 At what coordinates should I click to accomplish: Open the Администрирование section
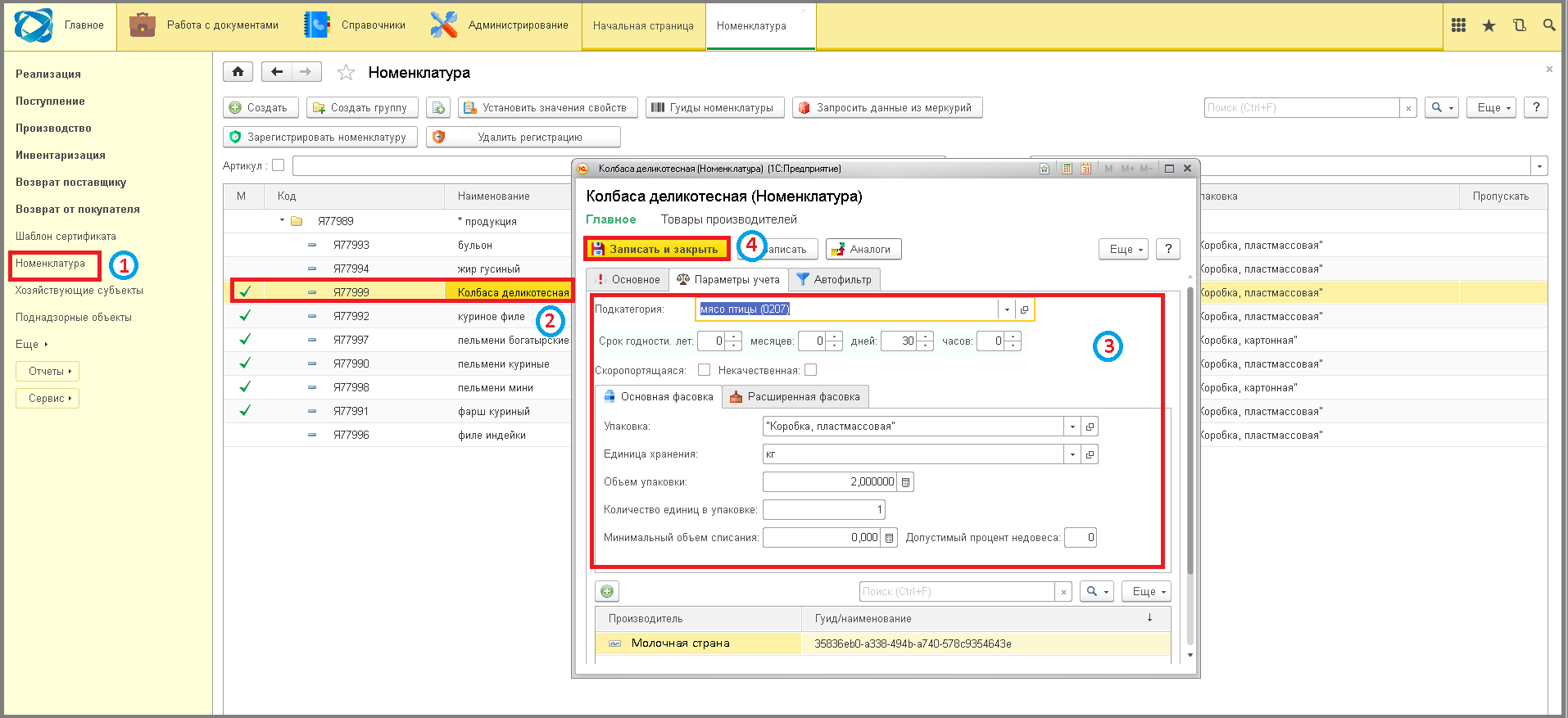(499, 25)
